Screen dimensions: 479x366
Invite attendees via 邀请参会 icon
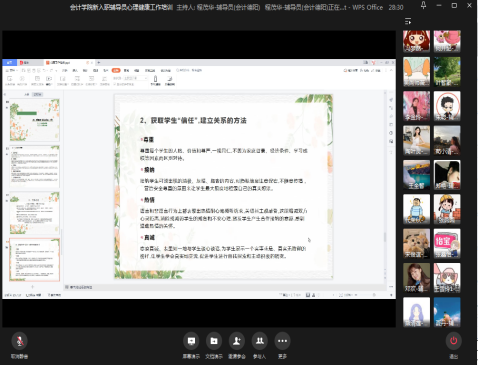[x=237, y=341]
